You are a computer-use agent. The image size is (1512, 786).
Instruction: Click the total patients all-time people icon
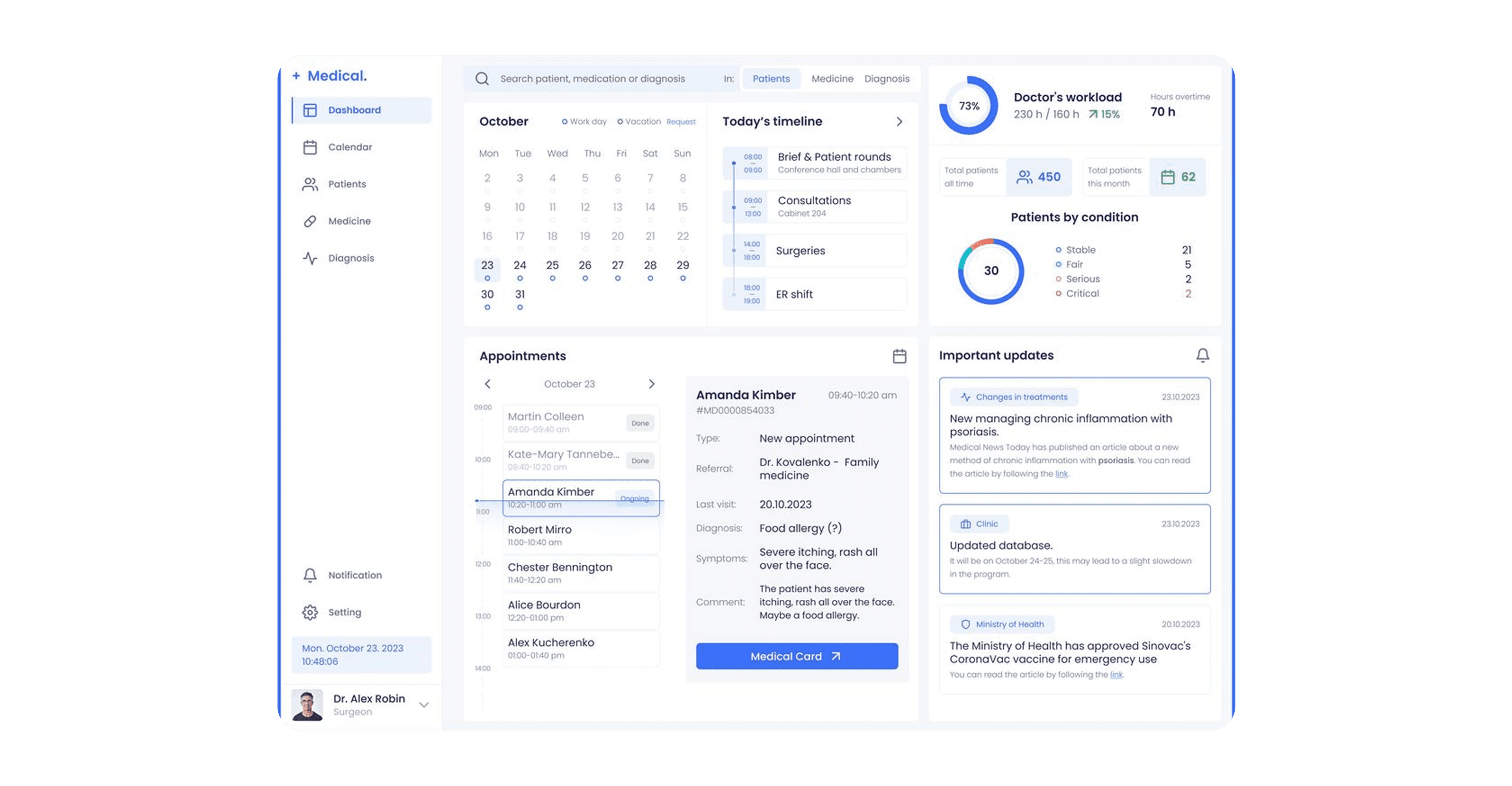[1024, 177]
